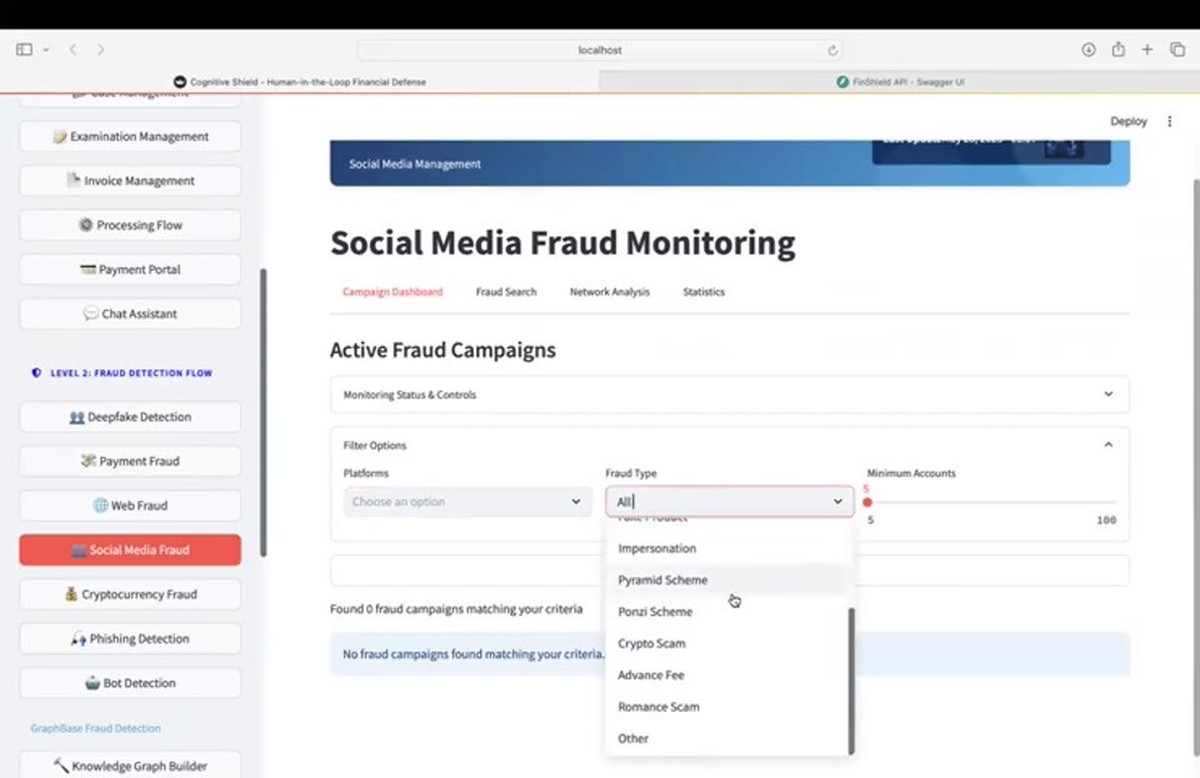
Task: Open Knowledge Graph Builder in sidebar
Action: coord(130,765)
